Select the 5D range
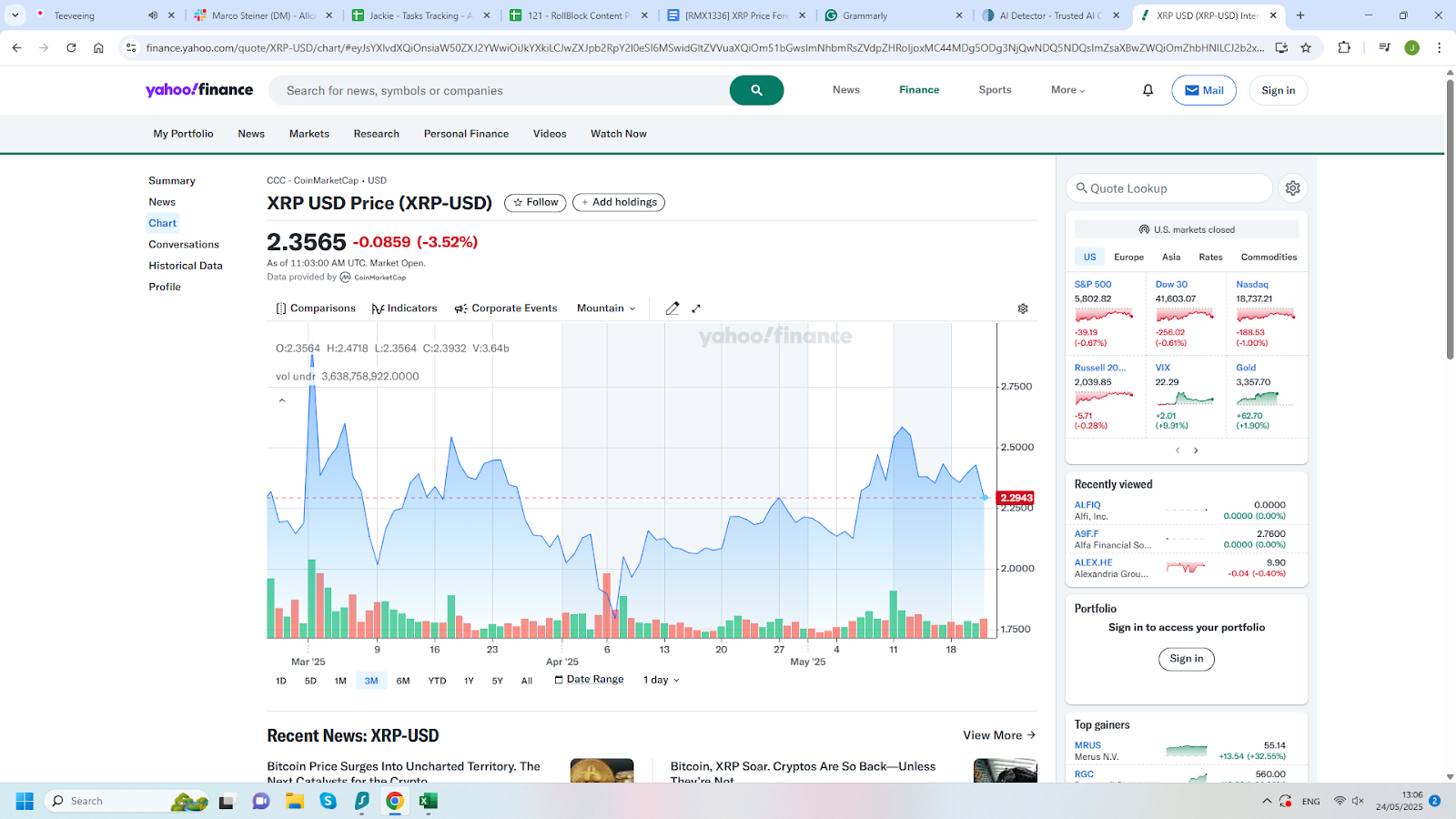This screenshot has height=819, width=1456. [x=310, y=681]
